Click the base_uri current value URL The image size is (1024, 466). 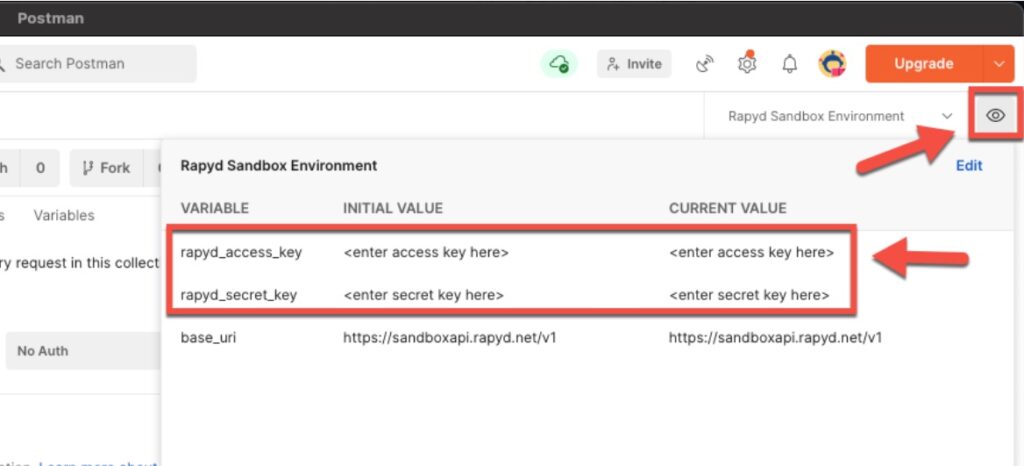click(775, 338)
